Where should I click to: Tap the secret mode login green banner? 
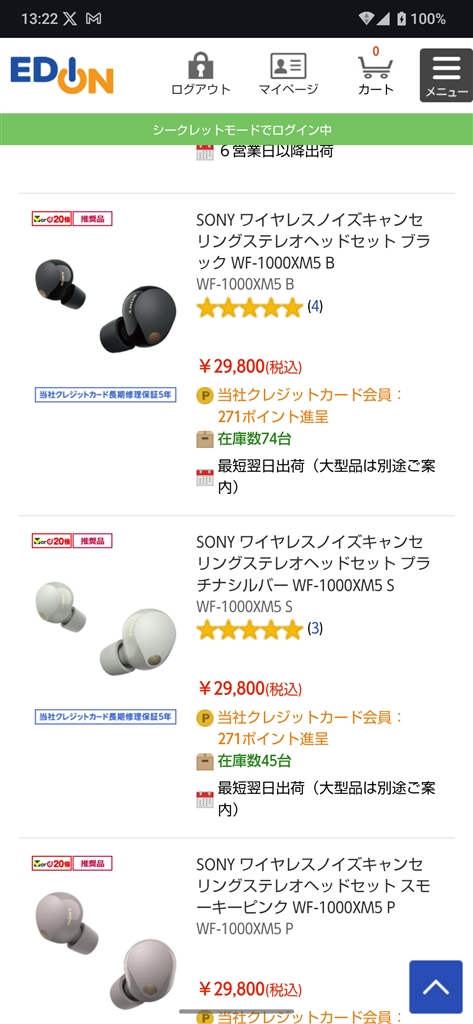pyautogui.click(x=236, y=129)
